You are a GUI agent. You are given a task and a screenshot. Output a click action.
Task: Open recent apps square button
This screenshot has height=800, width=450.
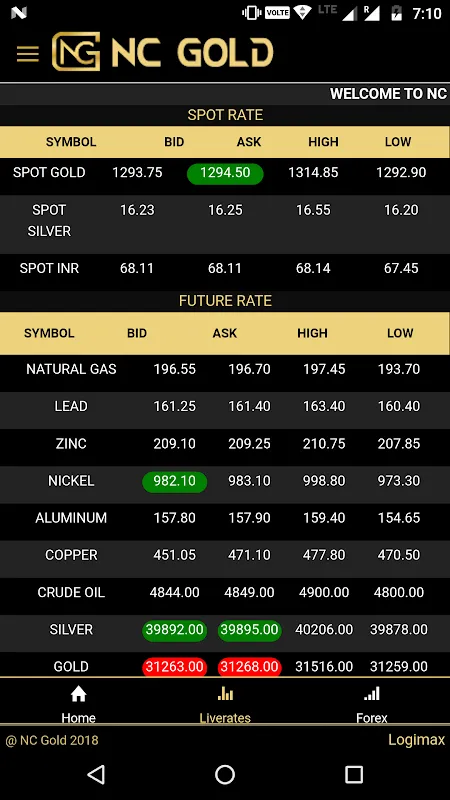[354, 774]
